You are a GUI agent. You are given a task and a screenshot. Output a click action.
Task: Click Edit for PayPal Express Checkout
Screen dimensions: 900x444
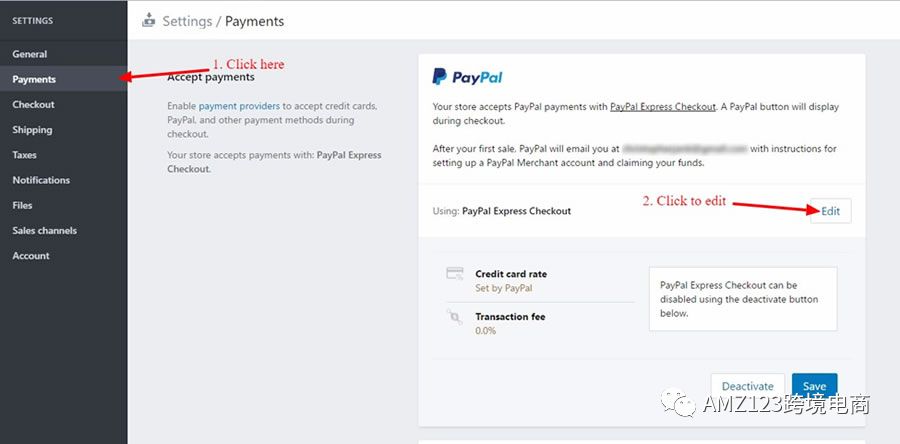[x=831, y=211]
